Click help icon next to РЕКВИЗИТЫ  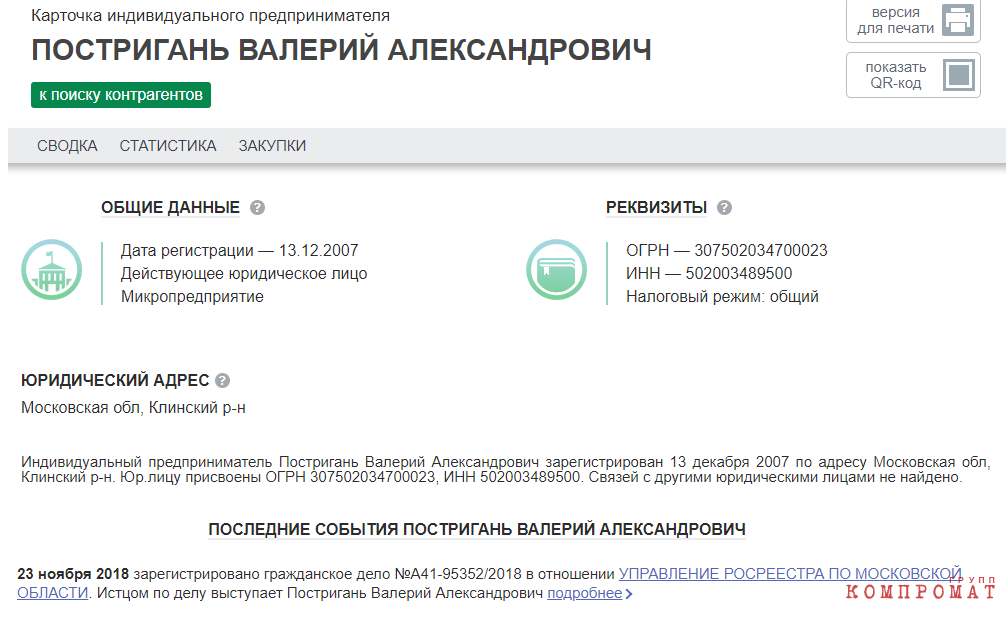pos(724,208)
